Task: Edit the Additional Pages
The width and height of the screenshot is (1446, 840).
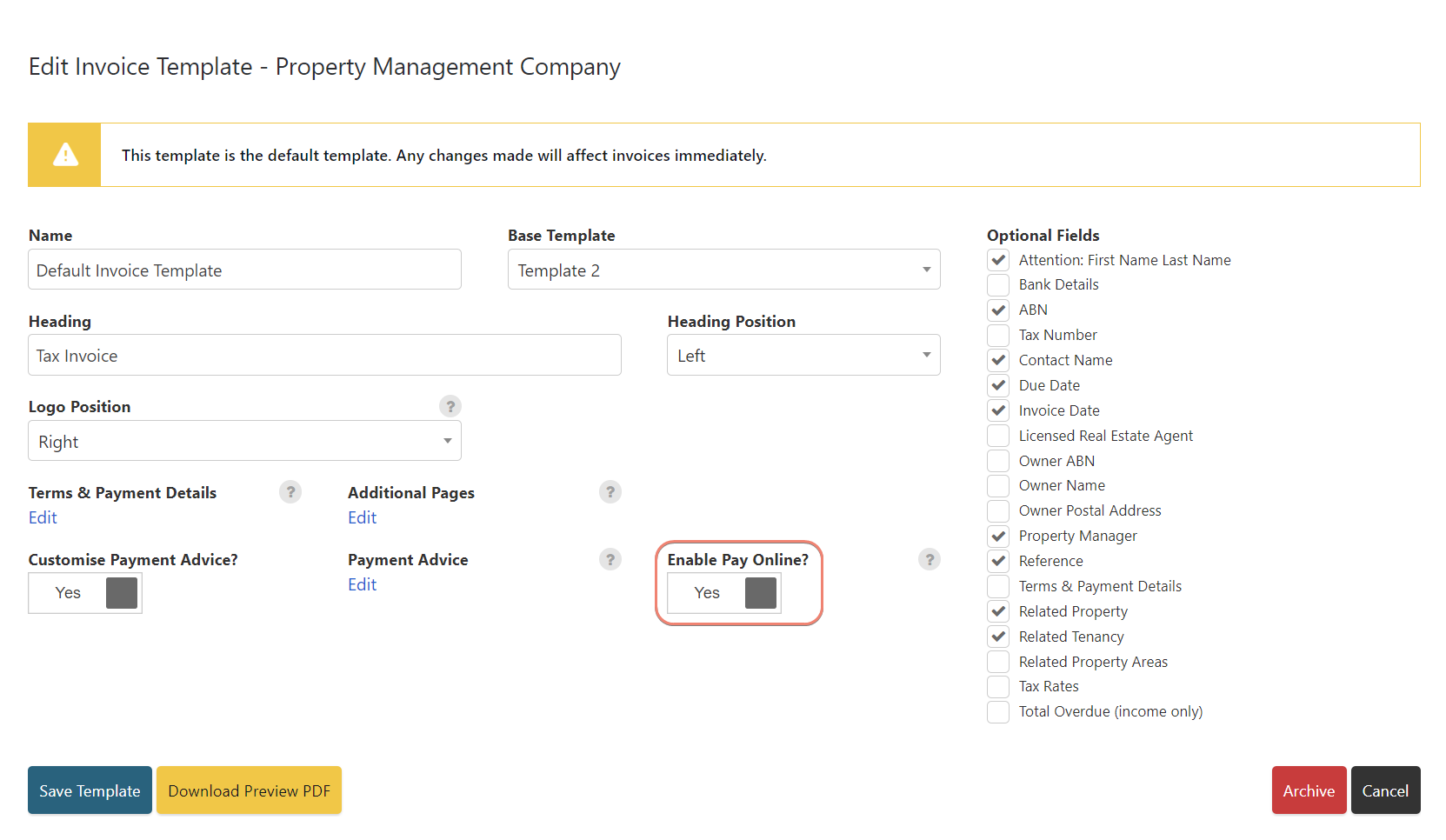Action: tap(362, 517)
